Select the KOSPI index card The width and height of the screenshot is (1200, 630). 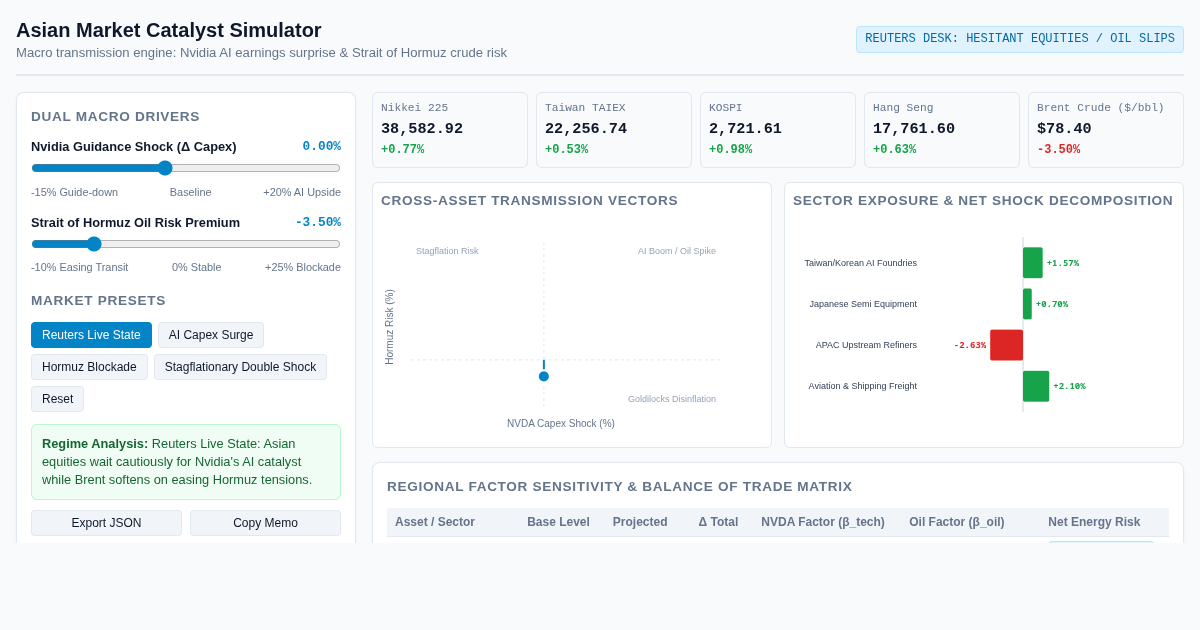tap(778, 130)
